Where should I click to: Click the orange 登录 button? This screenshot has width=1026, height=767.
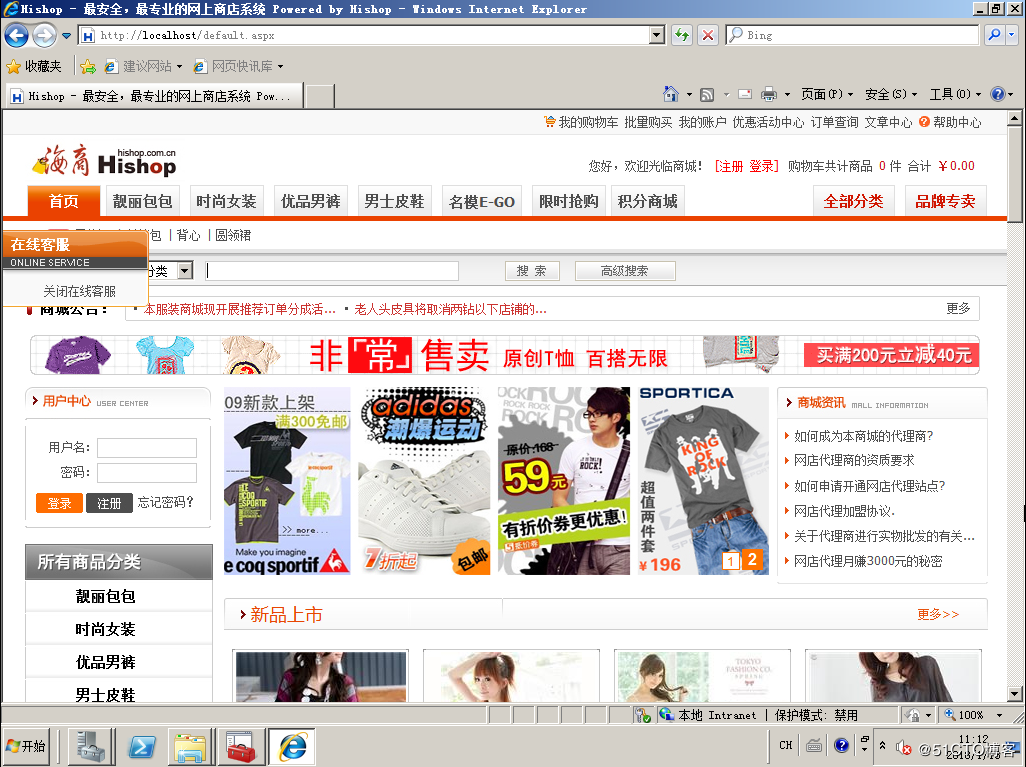click(x=59, y=503)
